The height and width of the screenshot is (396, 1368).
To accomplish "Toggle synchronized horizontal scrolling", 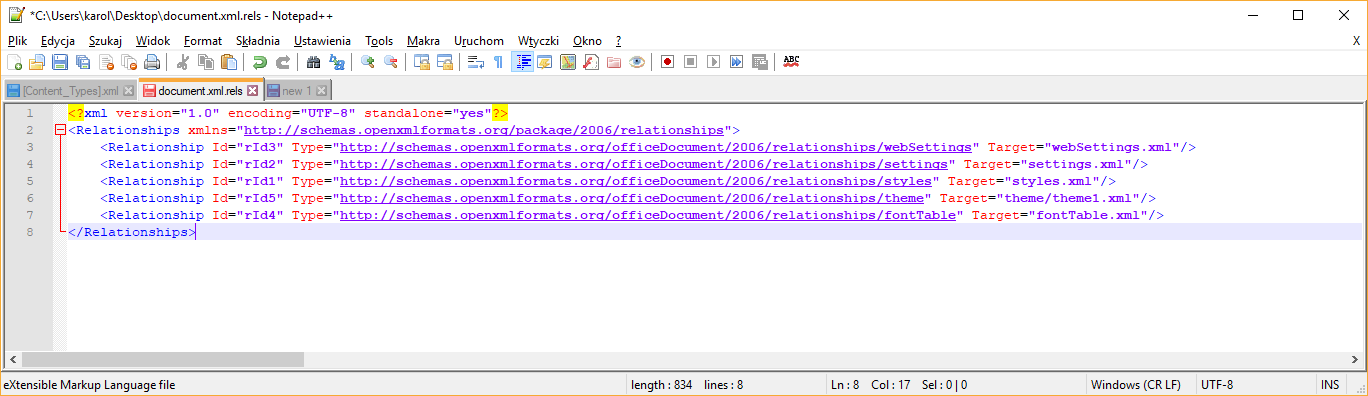I will pos(444,62).
